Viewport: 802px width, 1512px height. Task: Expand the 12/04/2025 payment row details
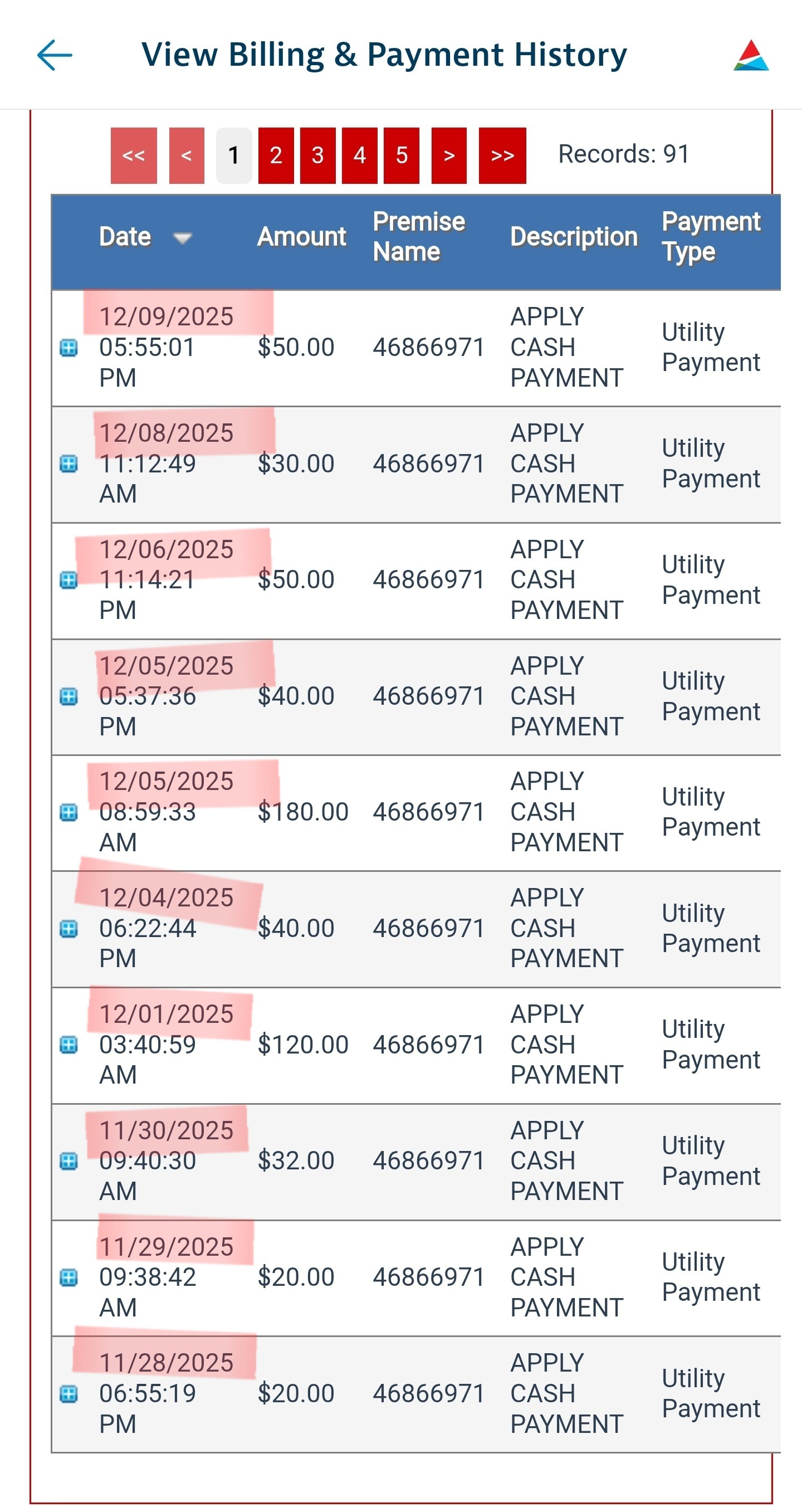(69, 929)
